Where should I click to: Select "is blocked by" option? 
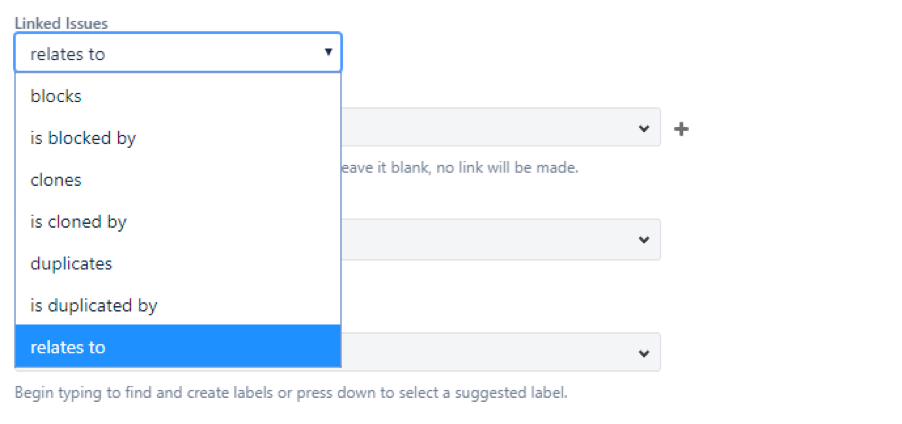click(x=178, y=138)
